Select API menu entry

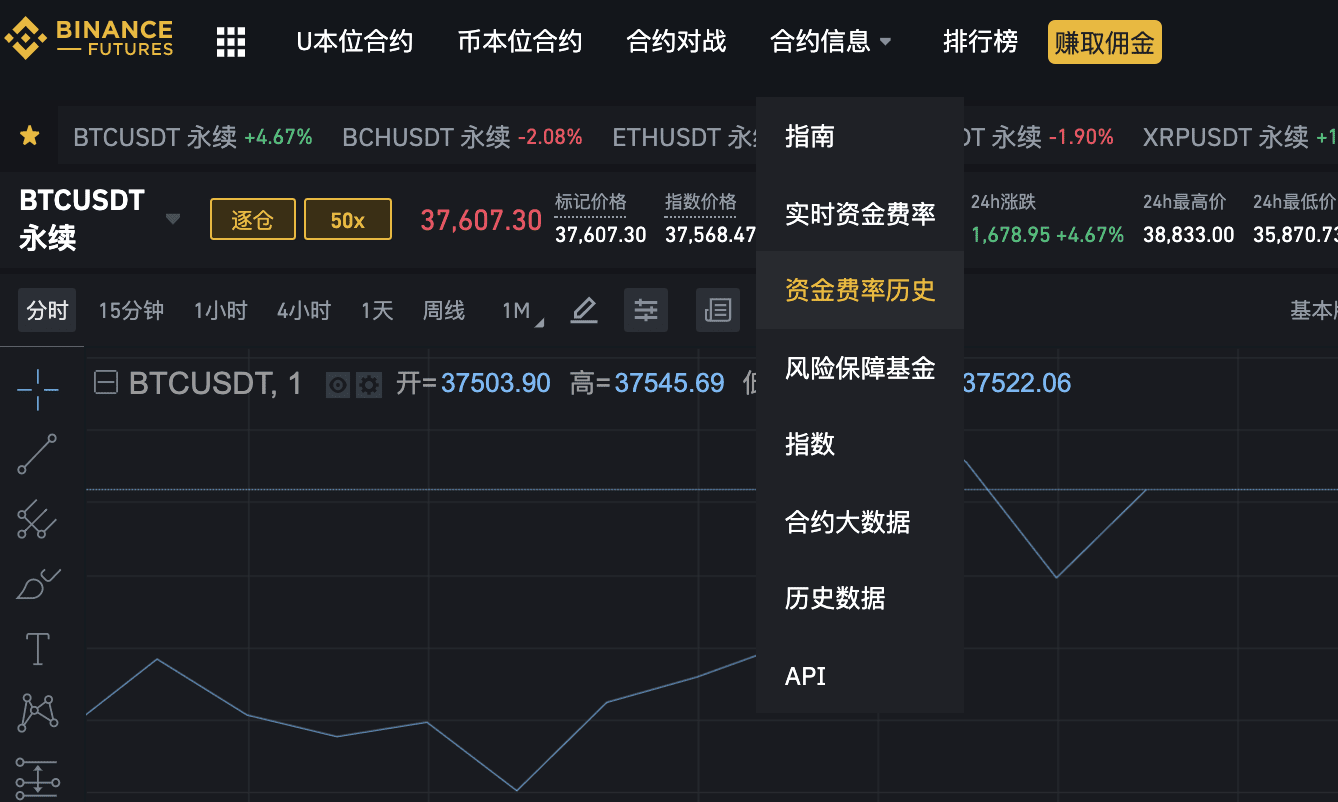pos(860,676)
